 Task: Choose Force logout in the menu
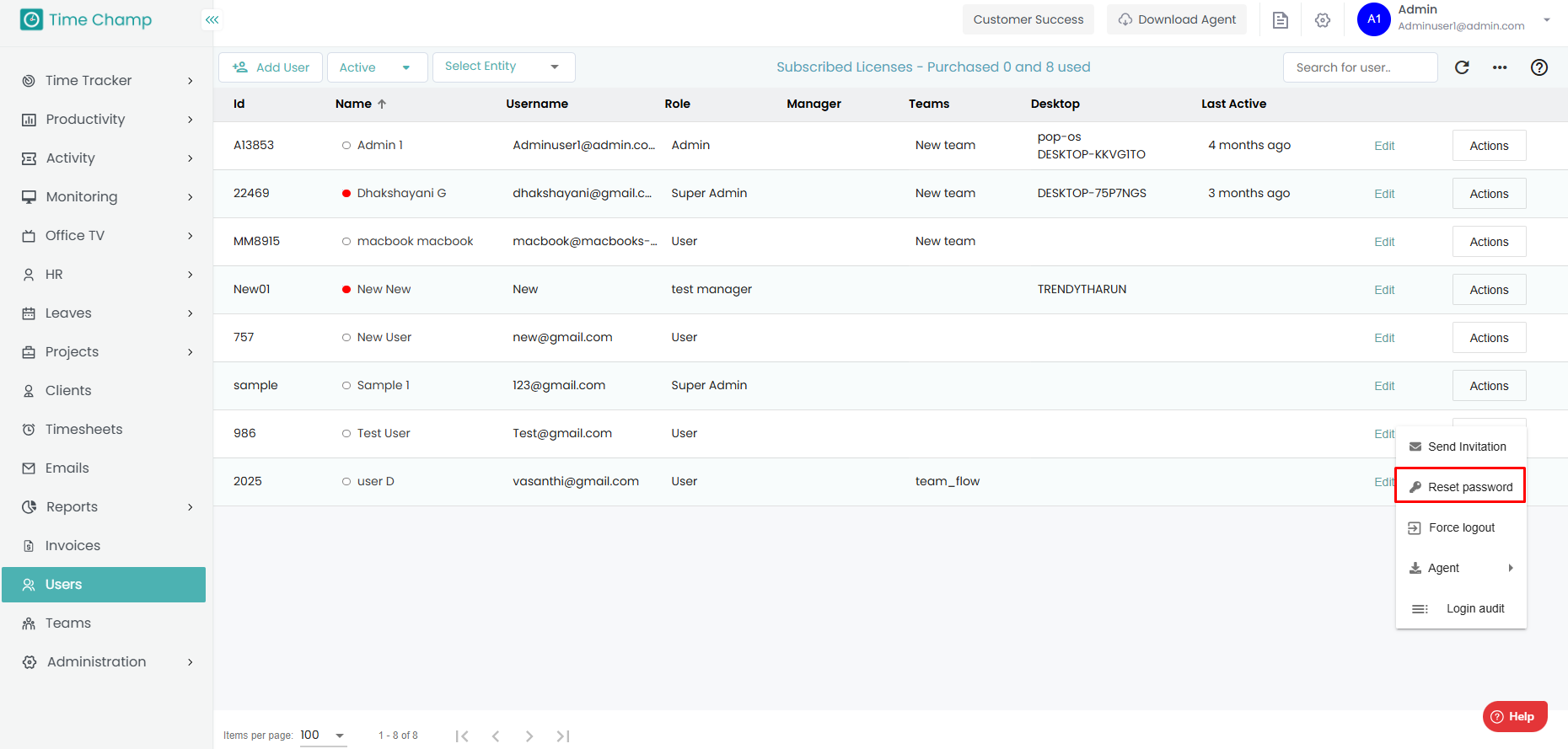1460,527
